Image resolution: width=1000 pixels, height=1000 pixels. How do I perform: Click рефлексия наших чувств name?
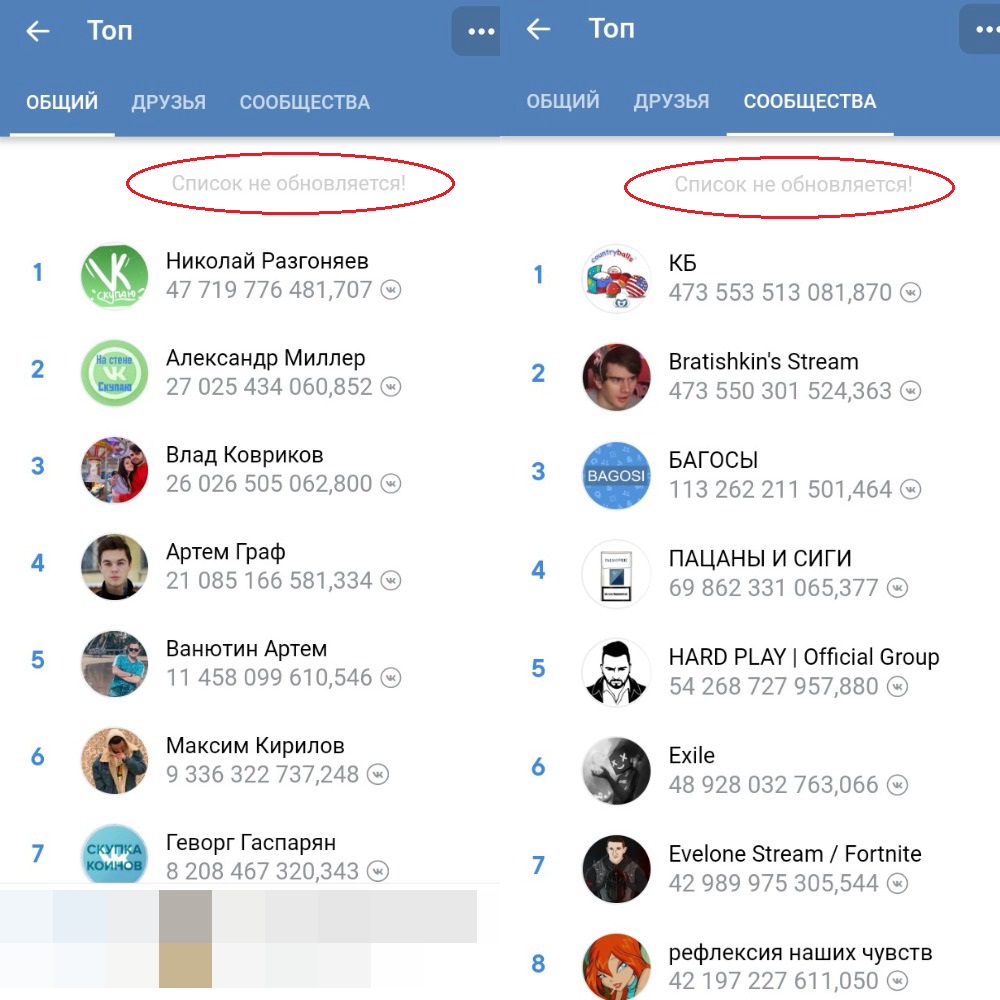pos(800,952)
